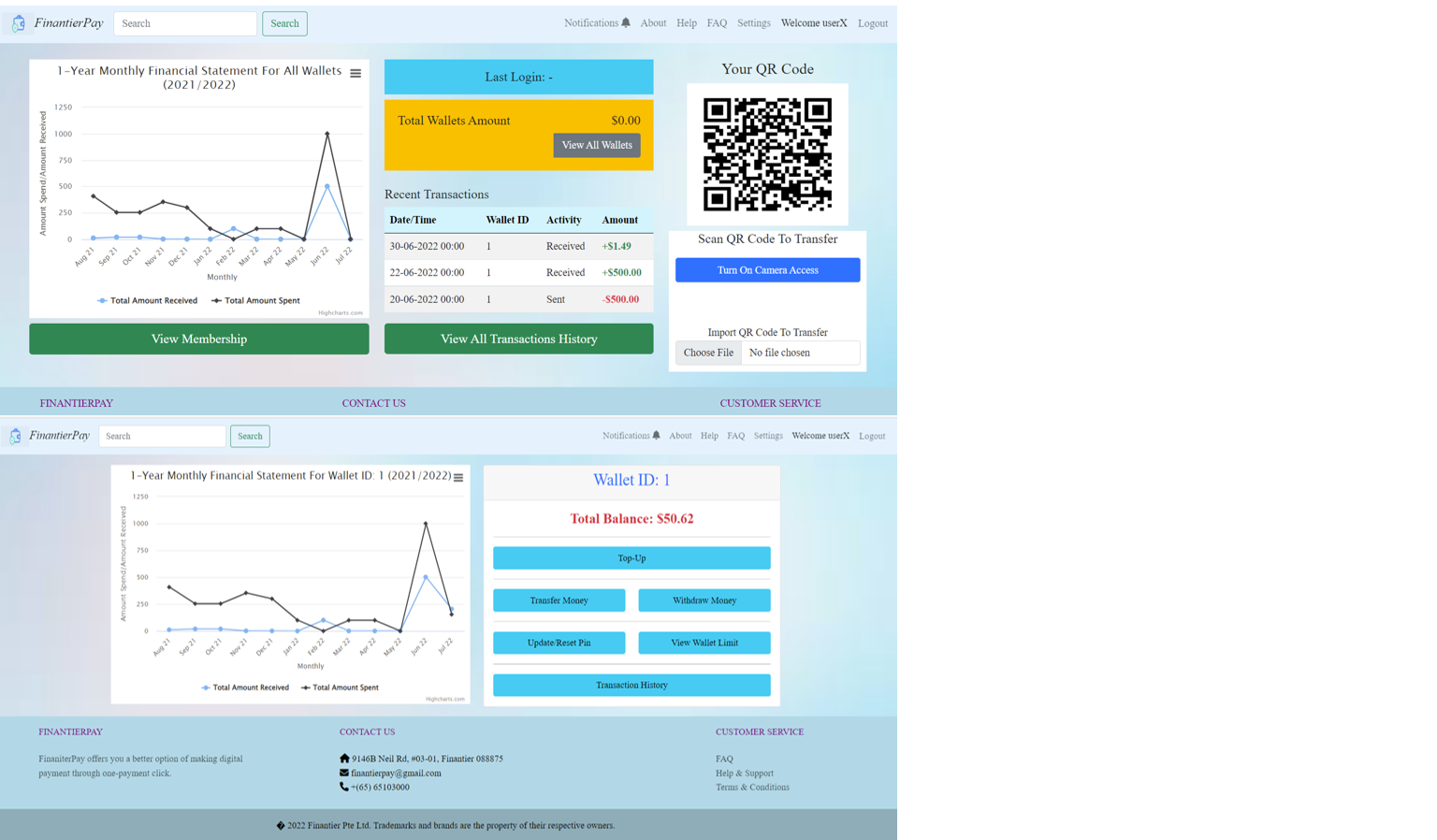Click the finantierpay@gmail.com email address

coord(396,773)
